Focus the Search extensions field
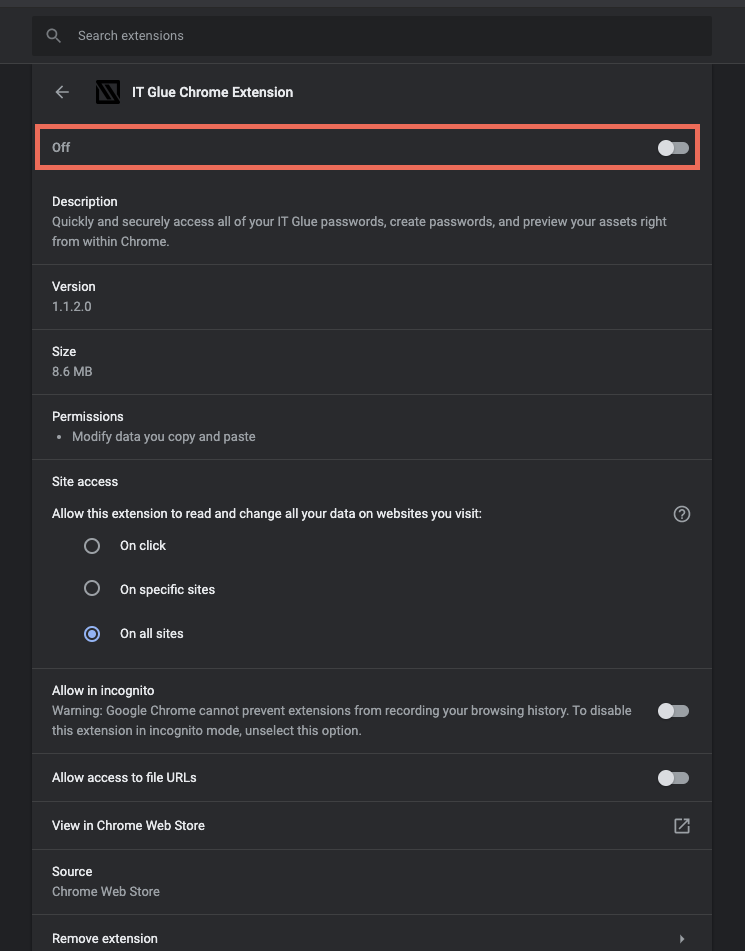 (372, 36)
